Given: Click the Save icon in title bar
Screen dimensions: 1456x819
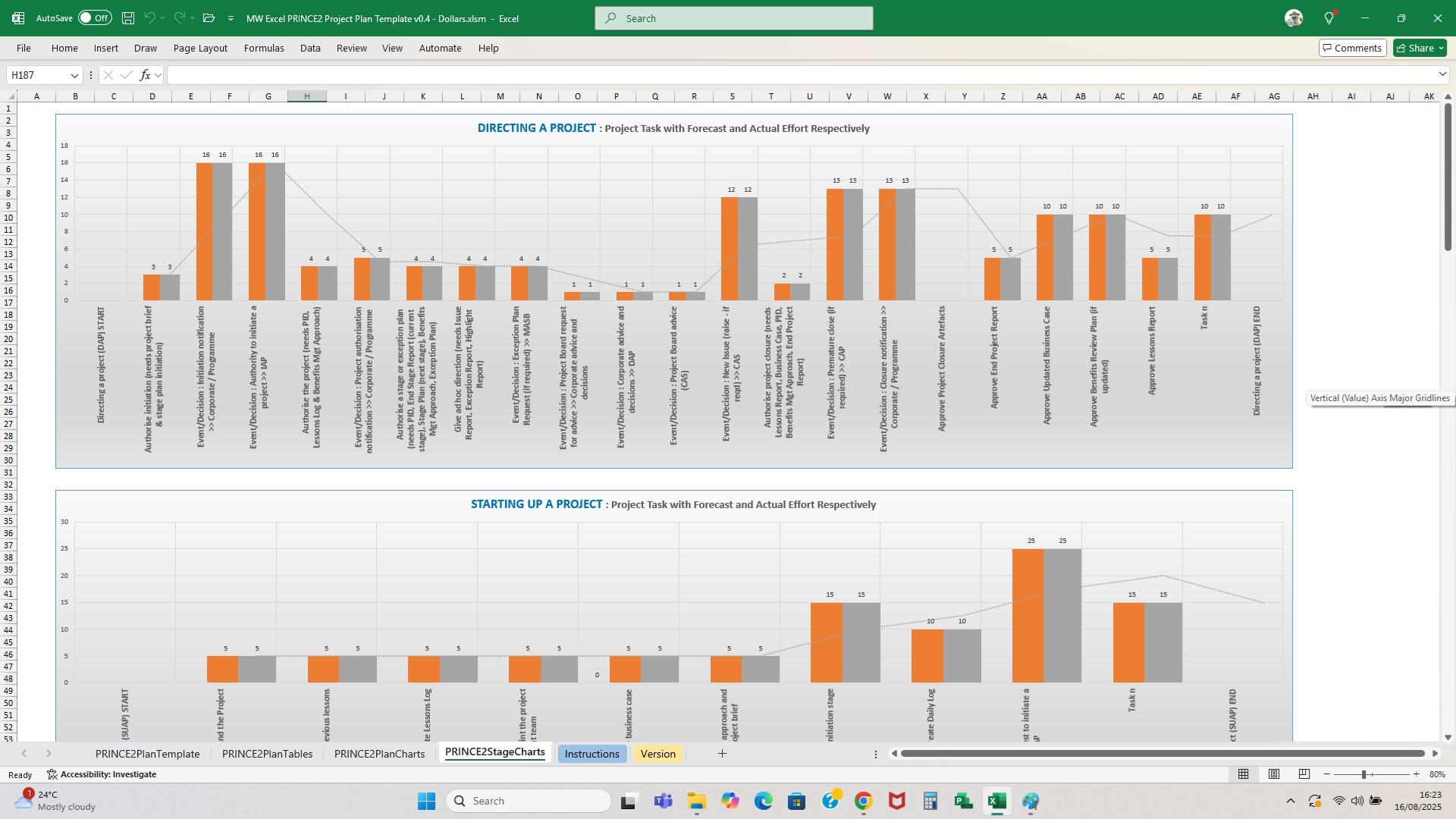Looking at the screenshot, I should pyautogui.click(x=128, y=18).
